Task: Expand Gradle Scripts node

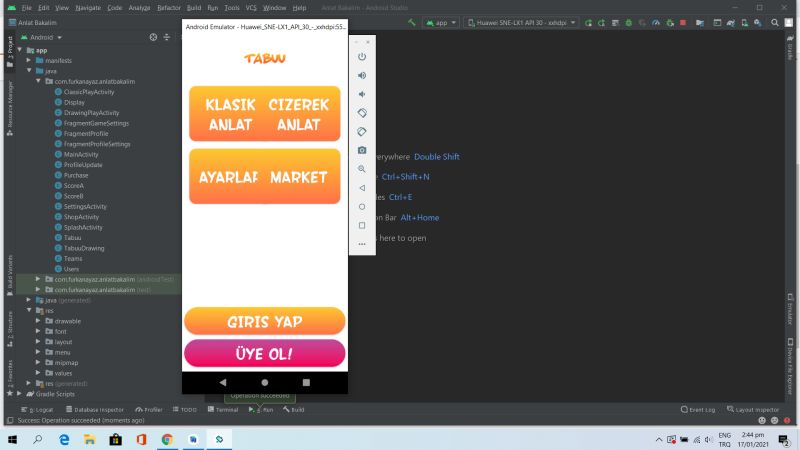Action: [x=19, y=393]
